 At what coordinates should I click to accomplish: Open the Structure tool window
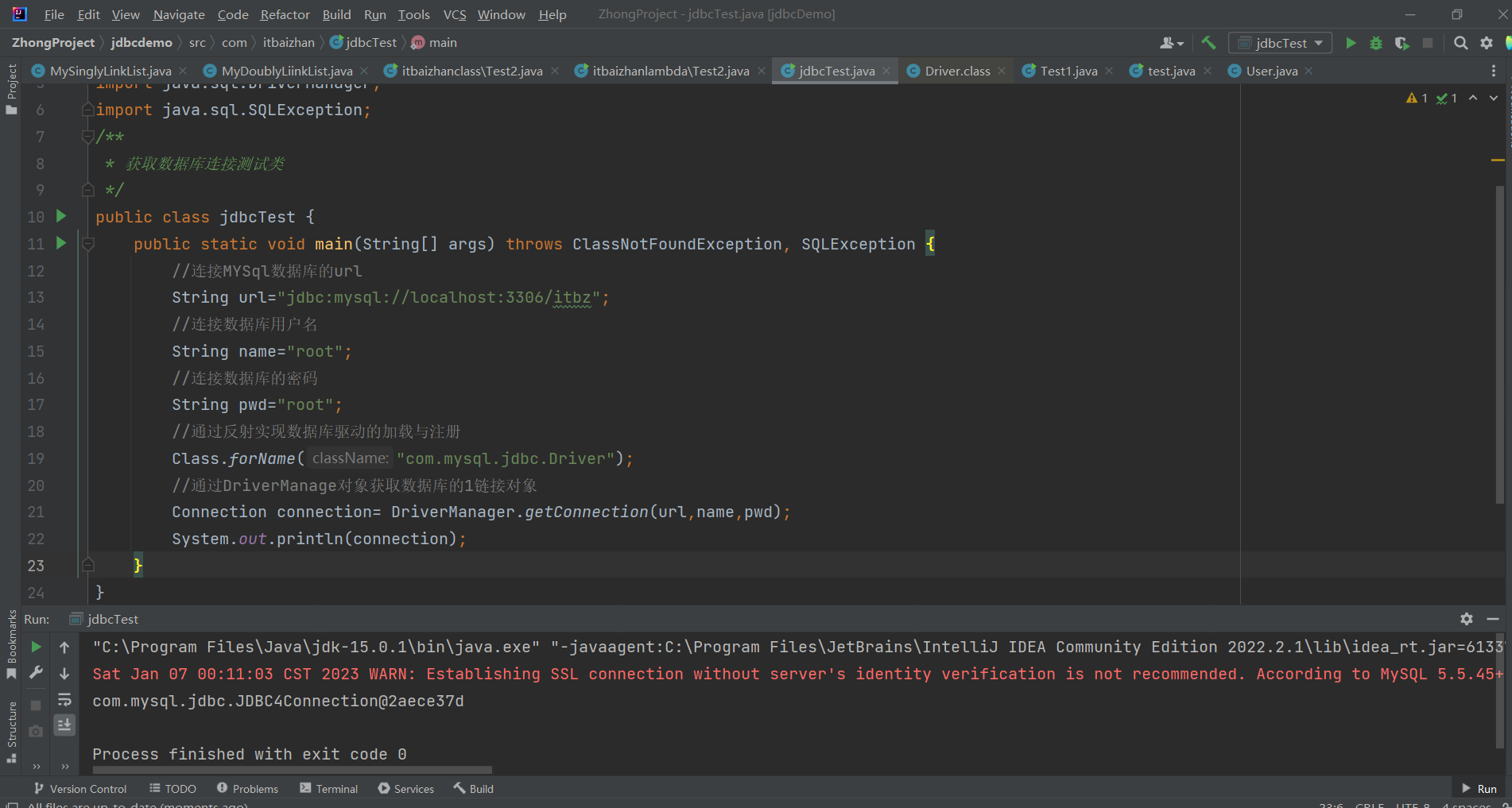pyautogui.click(x=11, y=731)
